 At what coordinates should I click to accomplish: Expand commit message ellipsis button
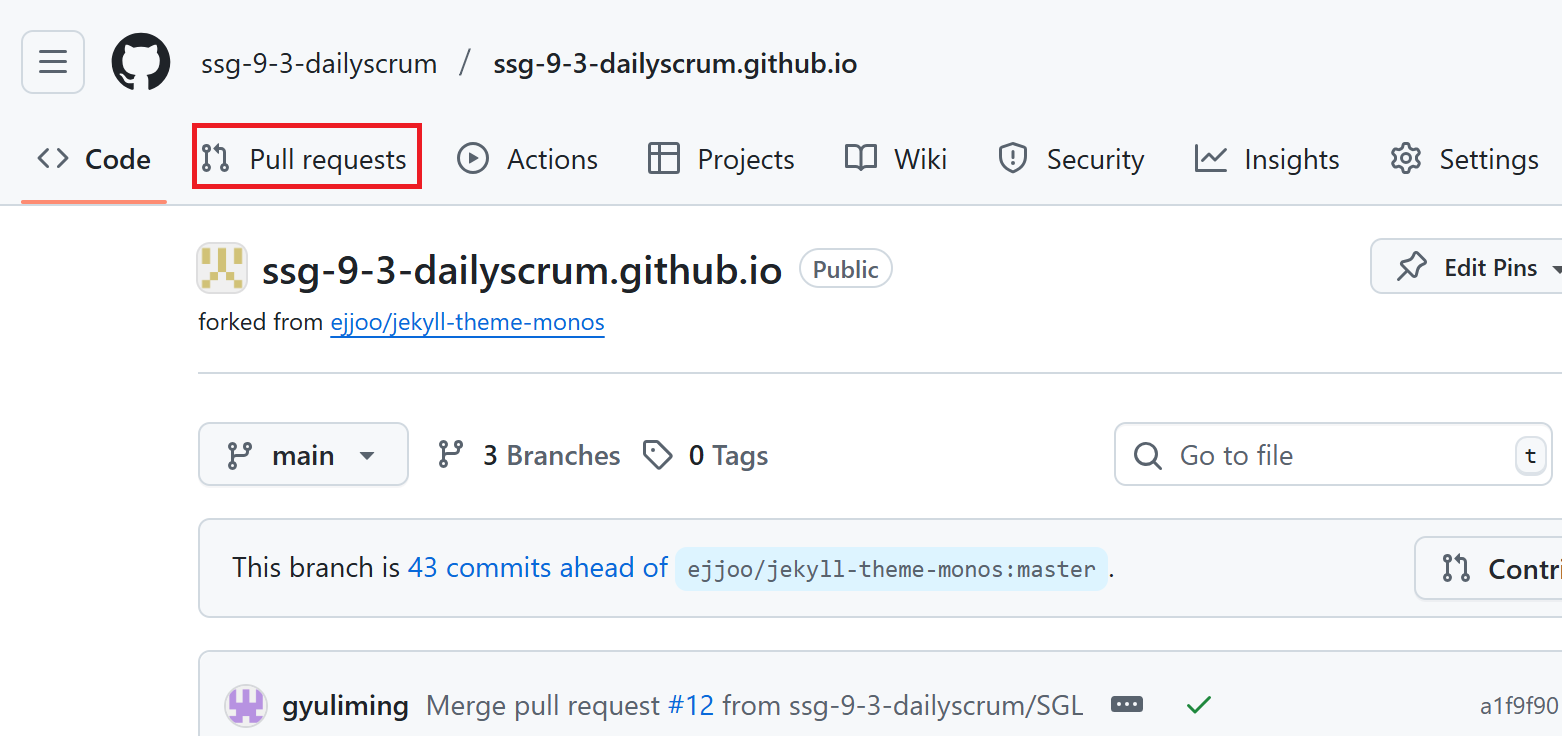[x=1126, y=705]
